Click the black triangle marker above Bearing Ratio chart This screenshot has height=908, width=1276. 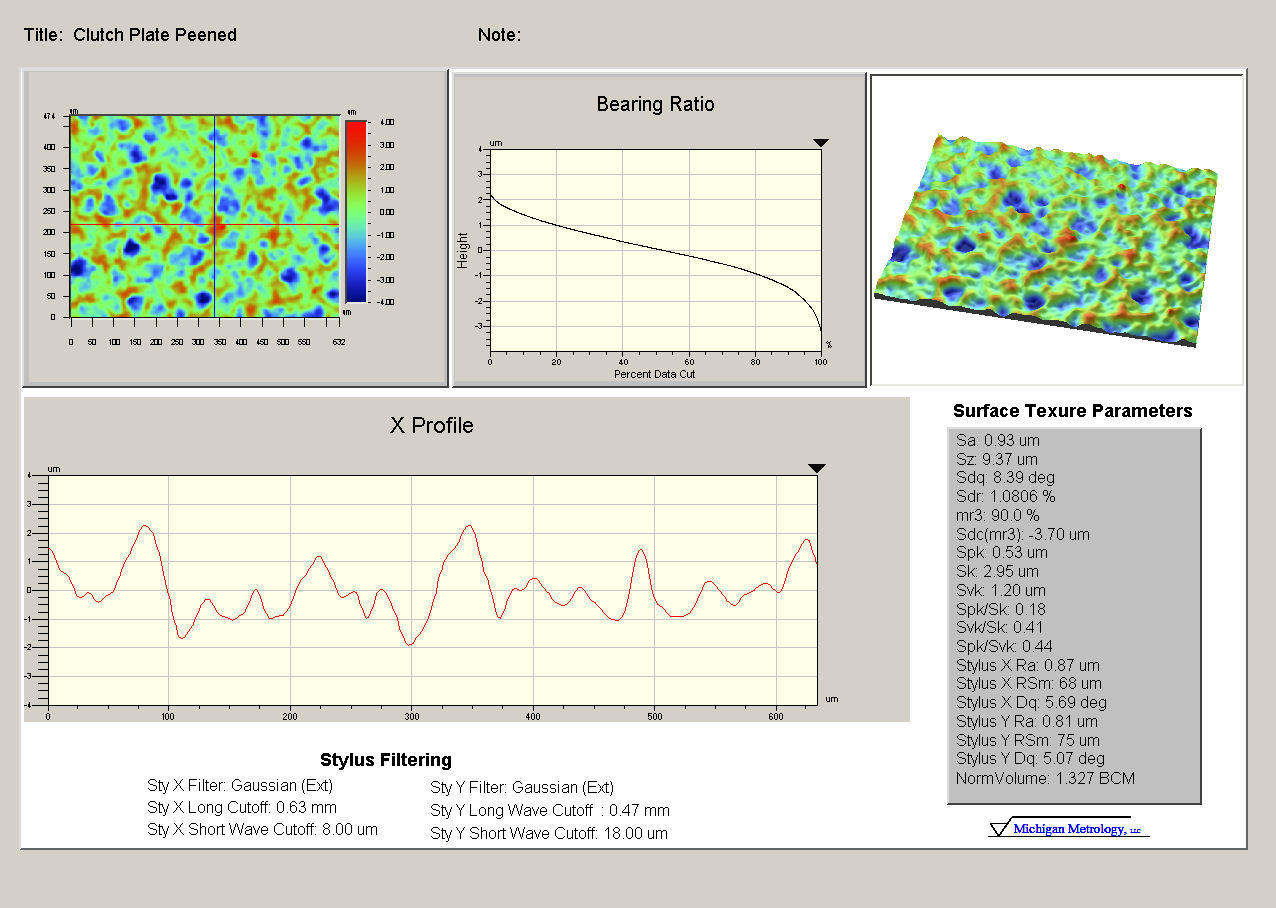pos(820,143)
